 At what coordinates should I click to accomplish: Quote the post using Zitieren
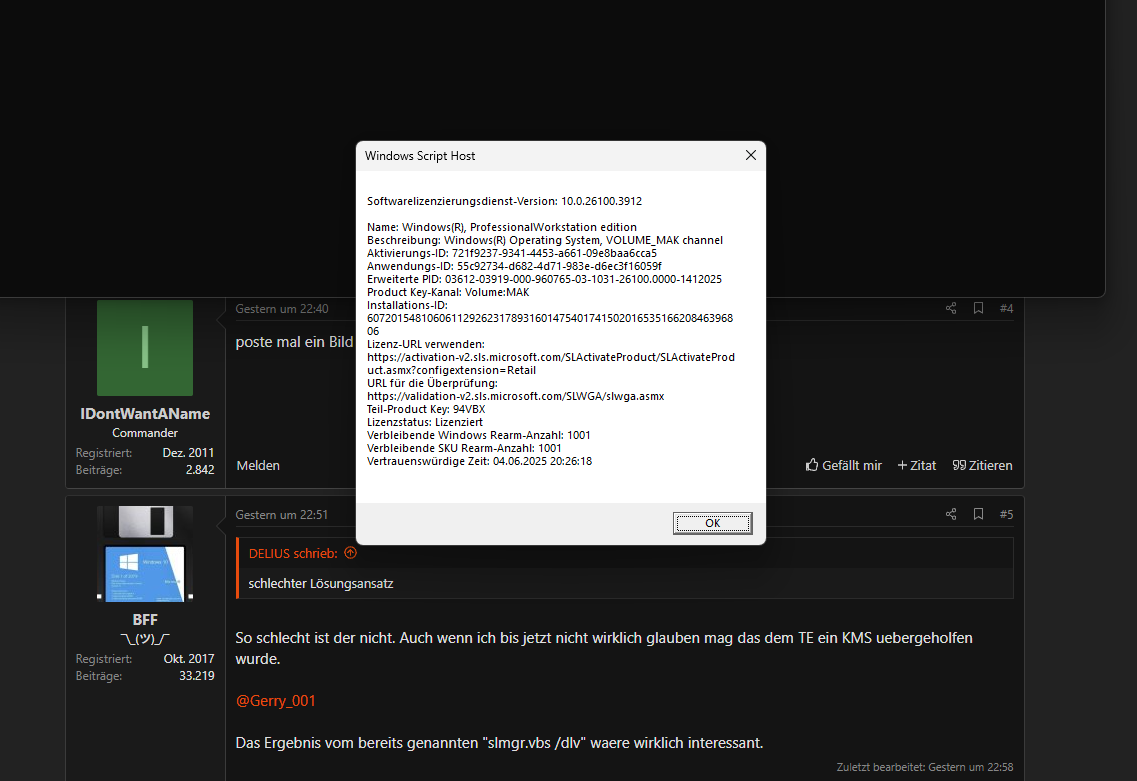[982, 466]
